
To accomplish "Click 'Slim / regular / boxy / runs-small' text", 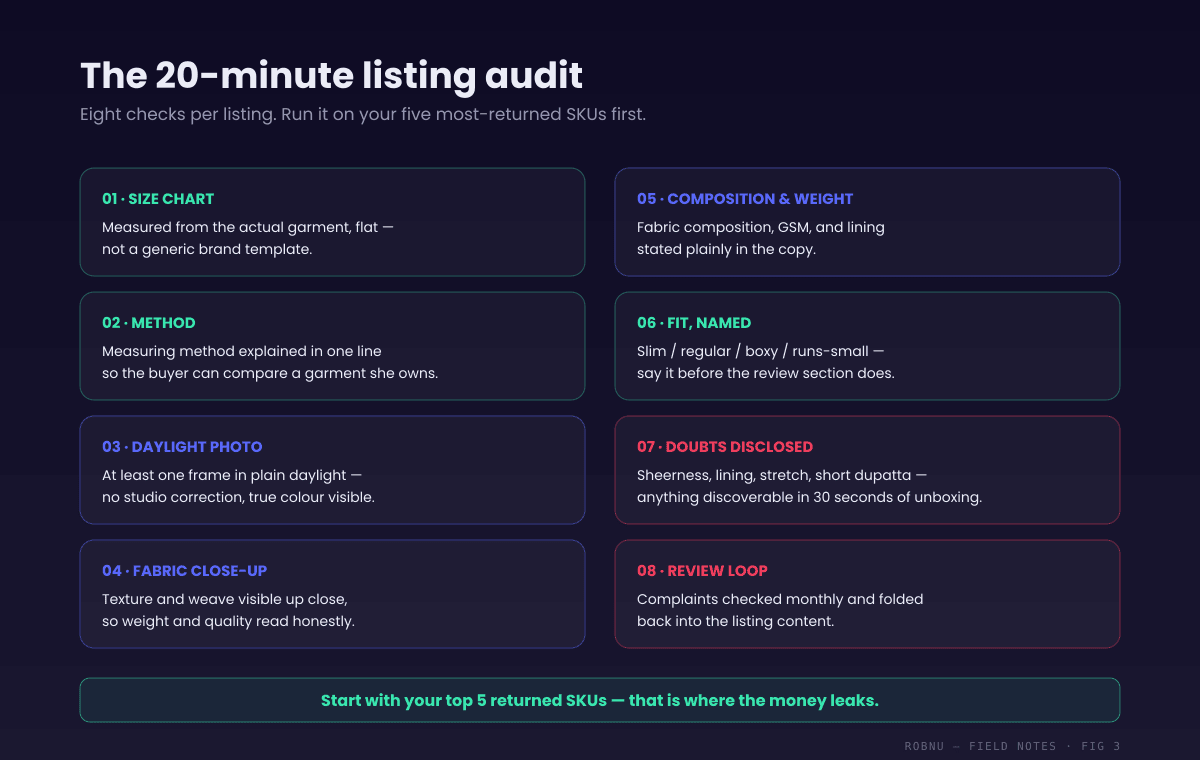I will pyautogui.click(x=753, y=351).
